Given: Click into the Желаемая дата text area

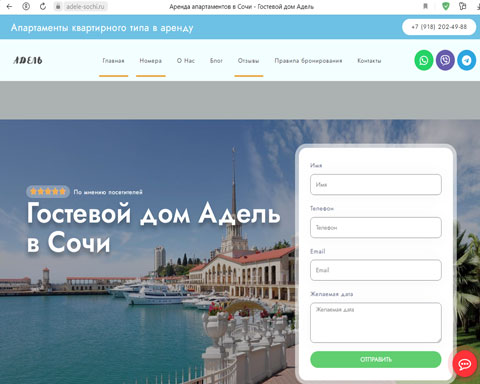Looking at the screenshot, I should click(x=376, y=322).
